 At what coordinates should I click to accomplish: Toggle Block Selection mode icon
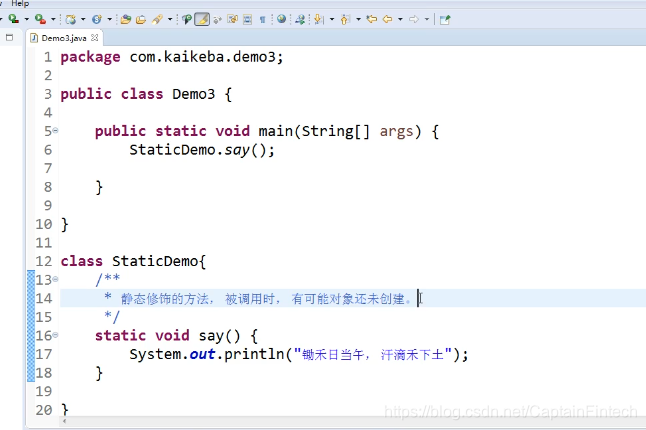(232, 19)
